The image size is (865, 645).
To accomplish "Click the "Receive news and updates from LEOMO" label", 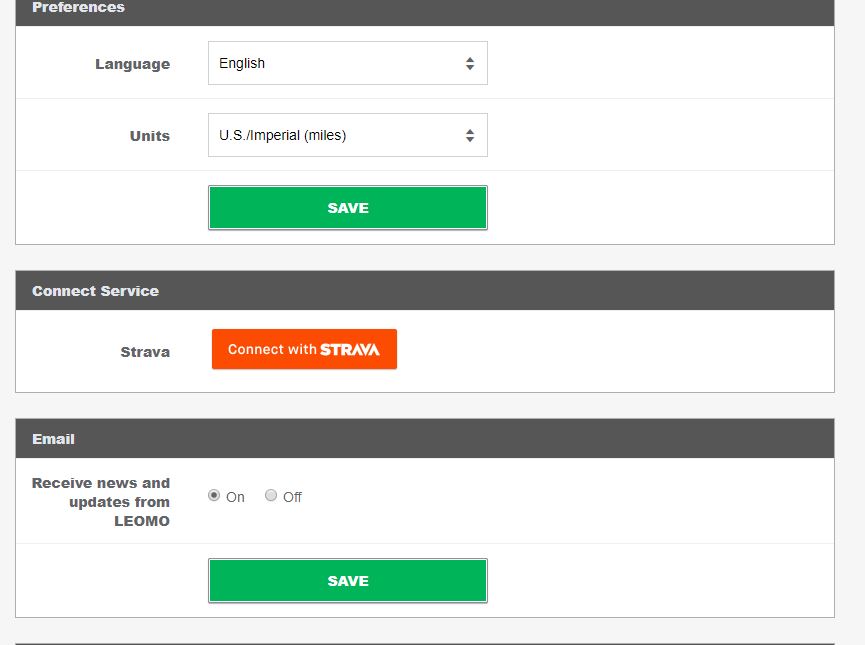I will click(101, 502).
